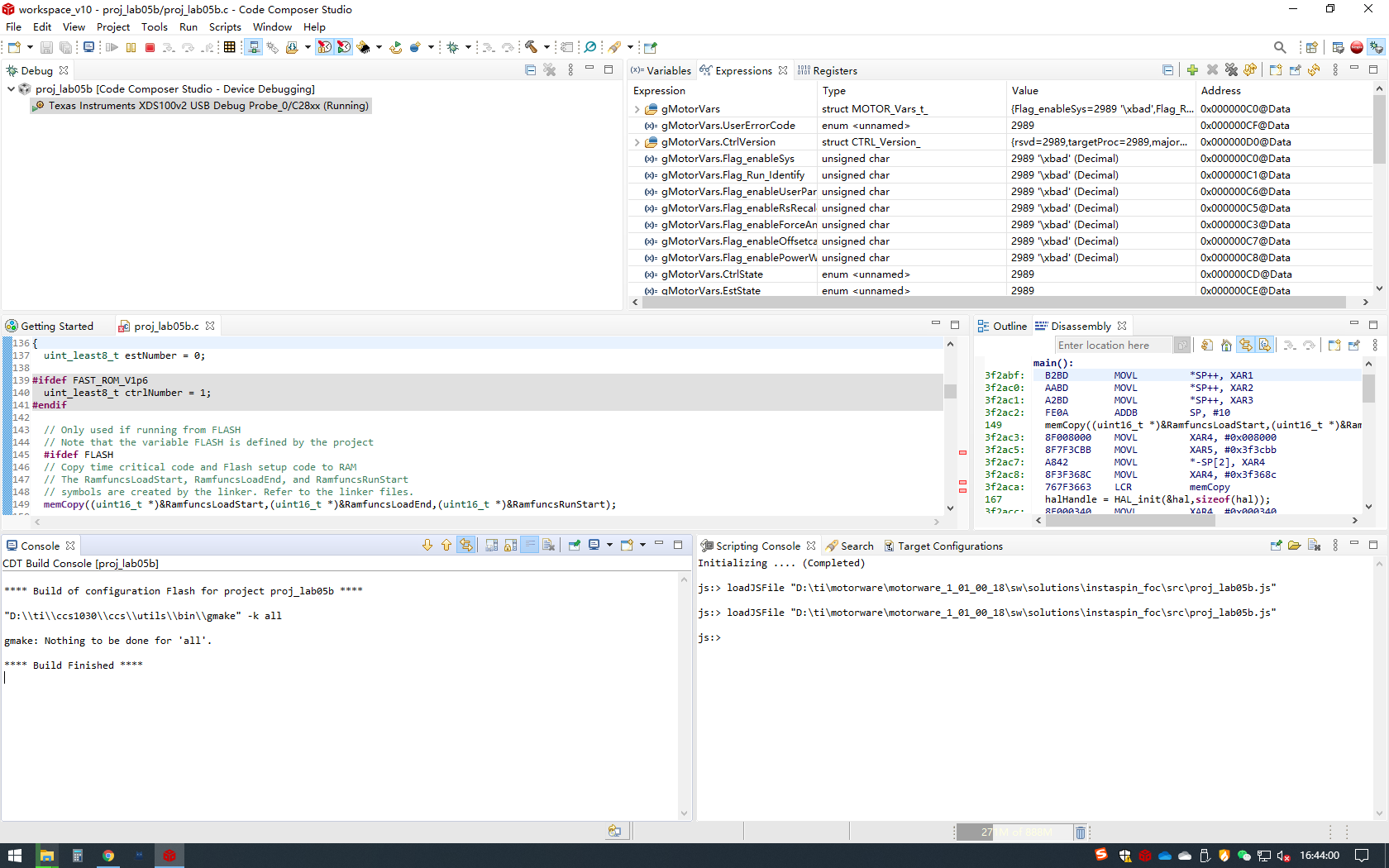
Task: Collapse the proj_lab05b debug tree node
Action: coord(11,89)
